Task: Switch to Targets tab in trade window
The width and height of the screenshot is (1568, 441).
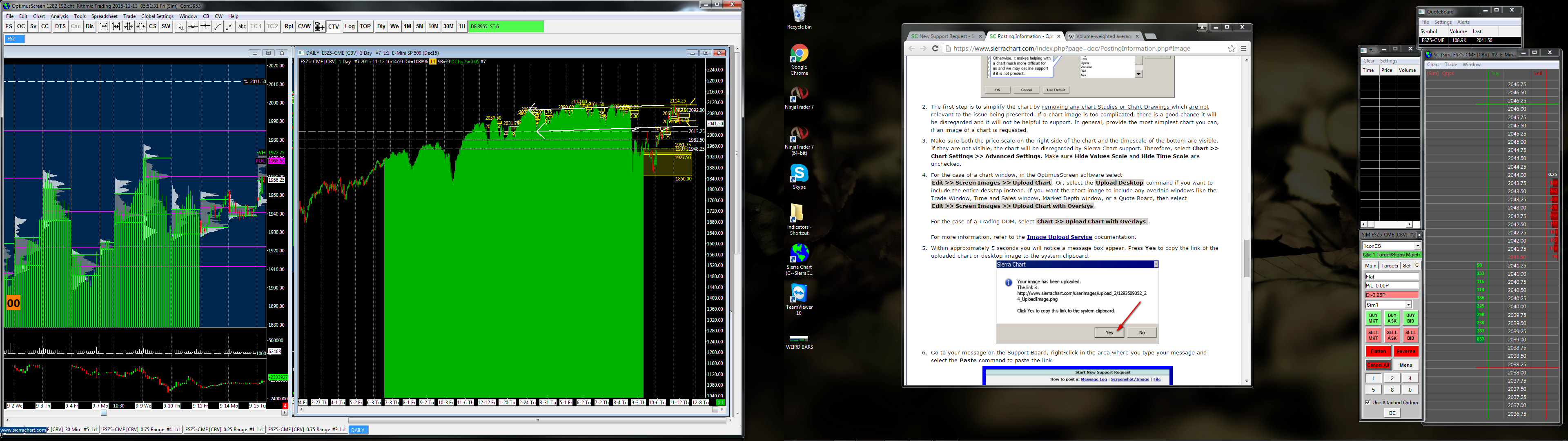Action: coord(1390,265)
